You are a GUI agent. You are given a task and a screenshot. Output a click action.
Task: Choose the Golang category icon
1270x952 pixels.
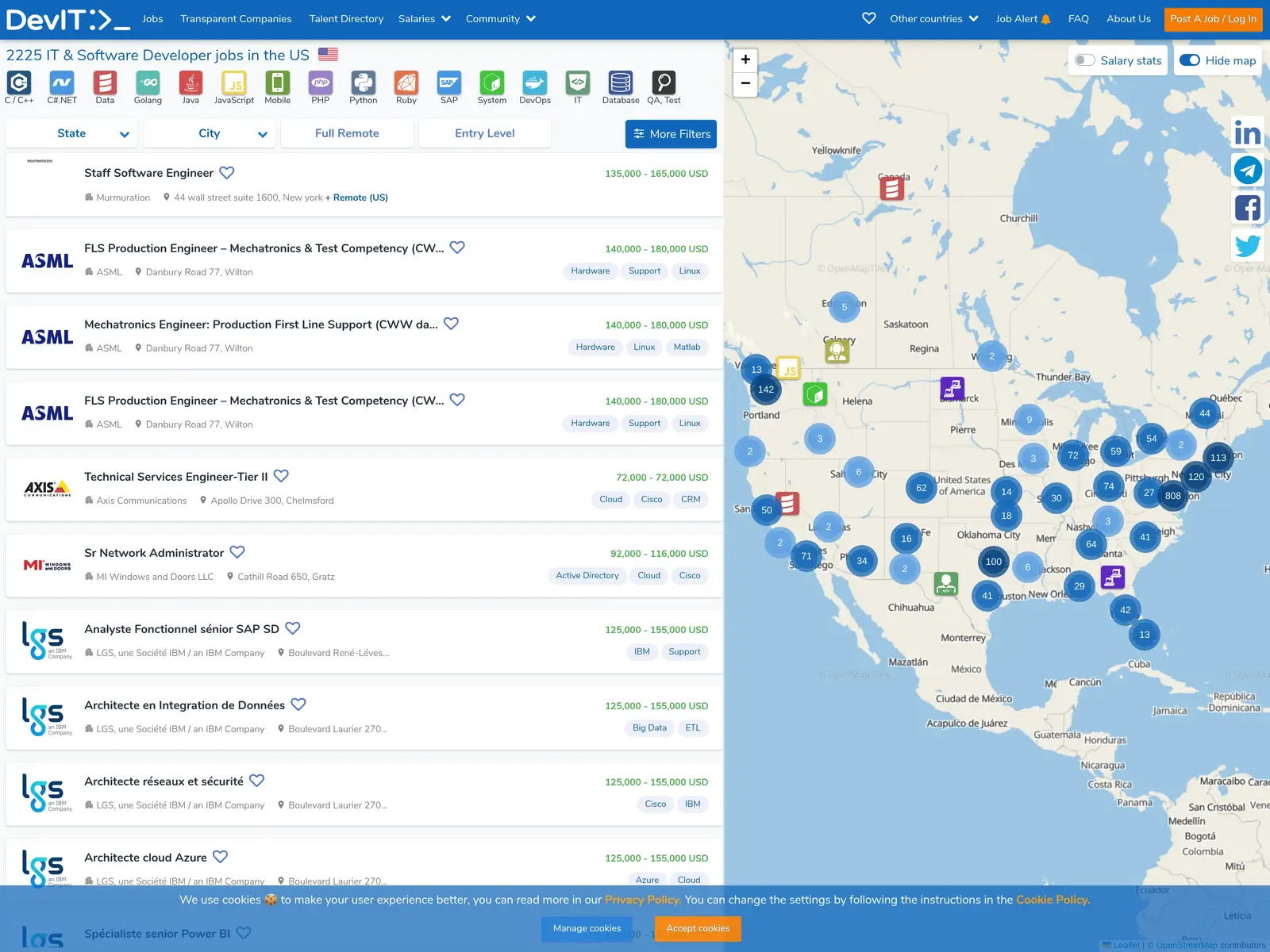pos(148,83)
